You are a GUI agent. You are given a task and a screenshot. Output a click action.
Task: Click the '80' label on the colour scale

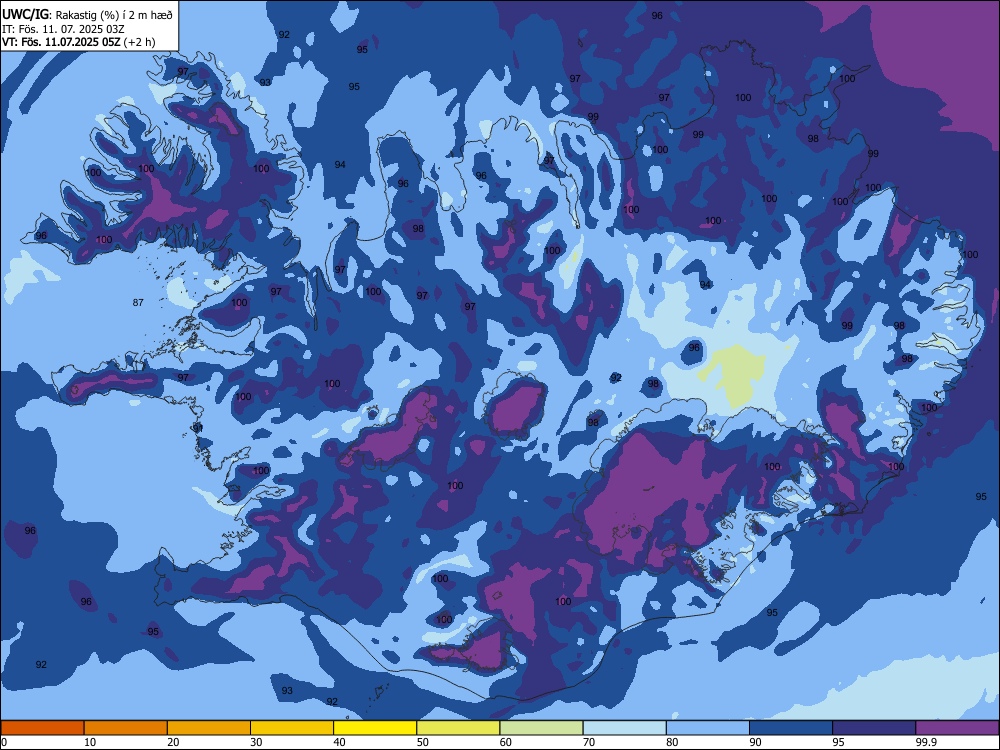[672, 742]
